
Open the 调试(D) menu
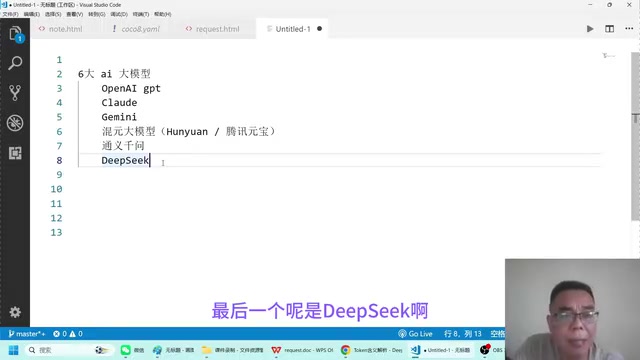[119, 14]
